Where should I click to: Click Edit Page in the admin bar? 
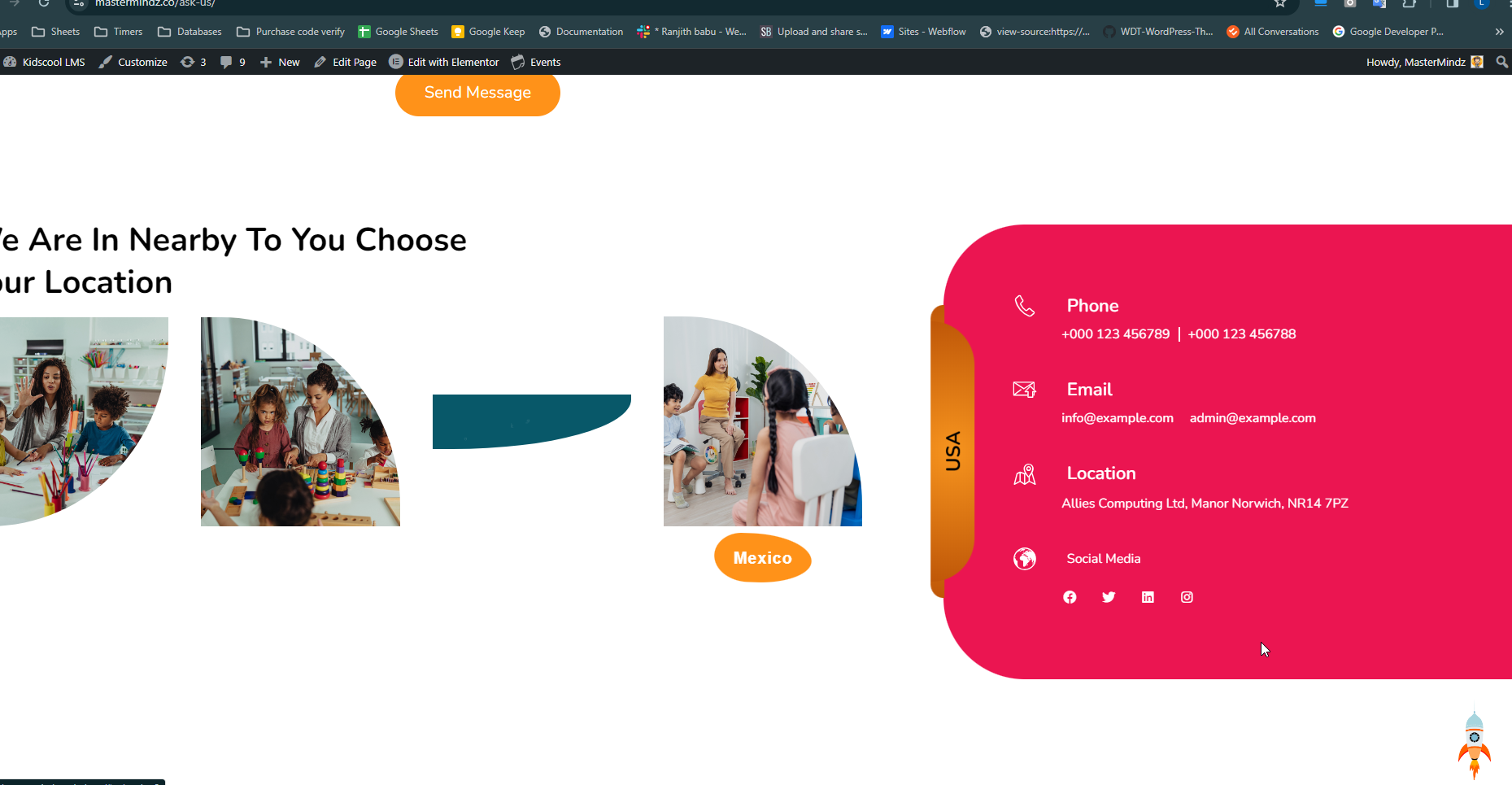346,62
